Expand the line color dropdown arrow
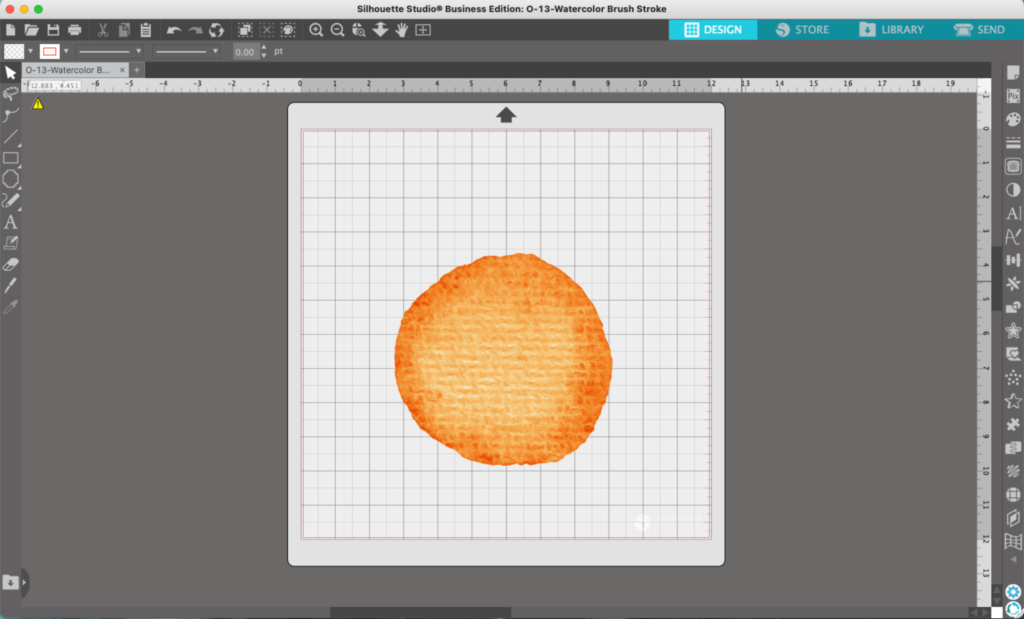The width and height of the screenshot is (1024, 619). [x=66, y=51]
